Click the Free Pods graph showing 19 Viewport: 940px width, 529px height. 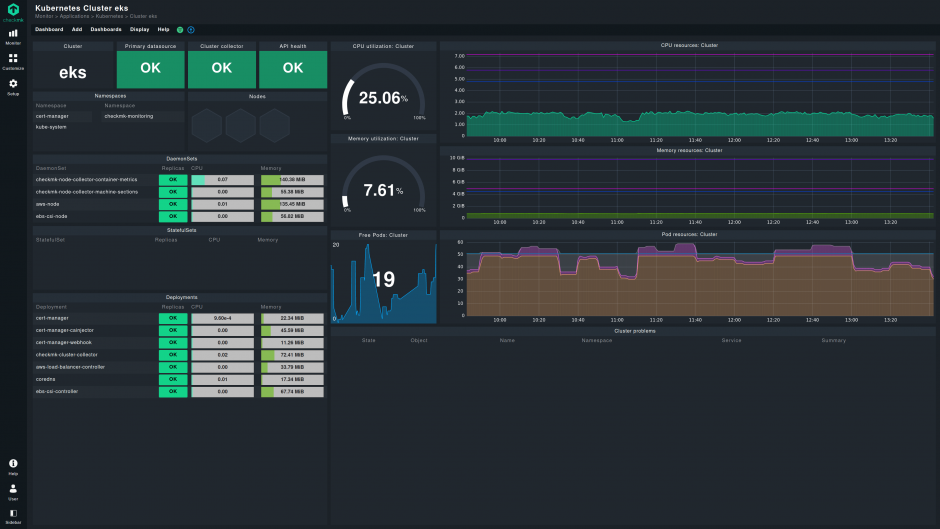(383, 280)
